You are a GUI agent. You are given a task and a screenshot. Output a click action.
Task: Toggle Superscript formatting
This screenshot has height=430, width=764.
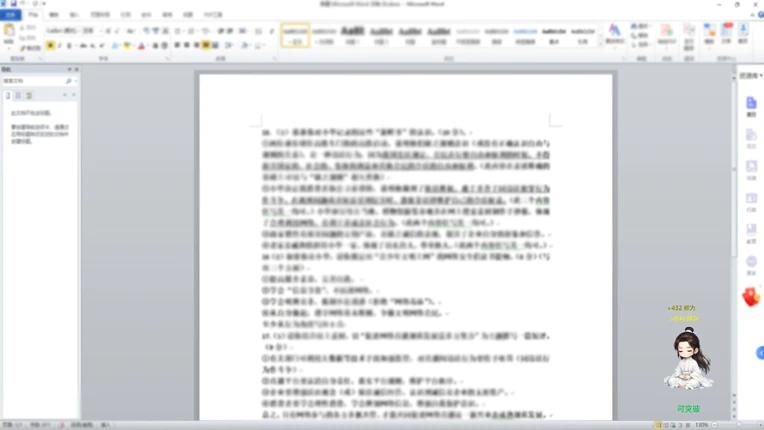tap(101, 45)
